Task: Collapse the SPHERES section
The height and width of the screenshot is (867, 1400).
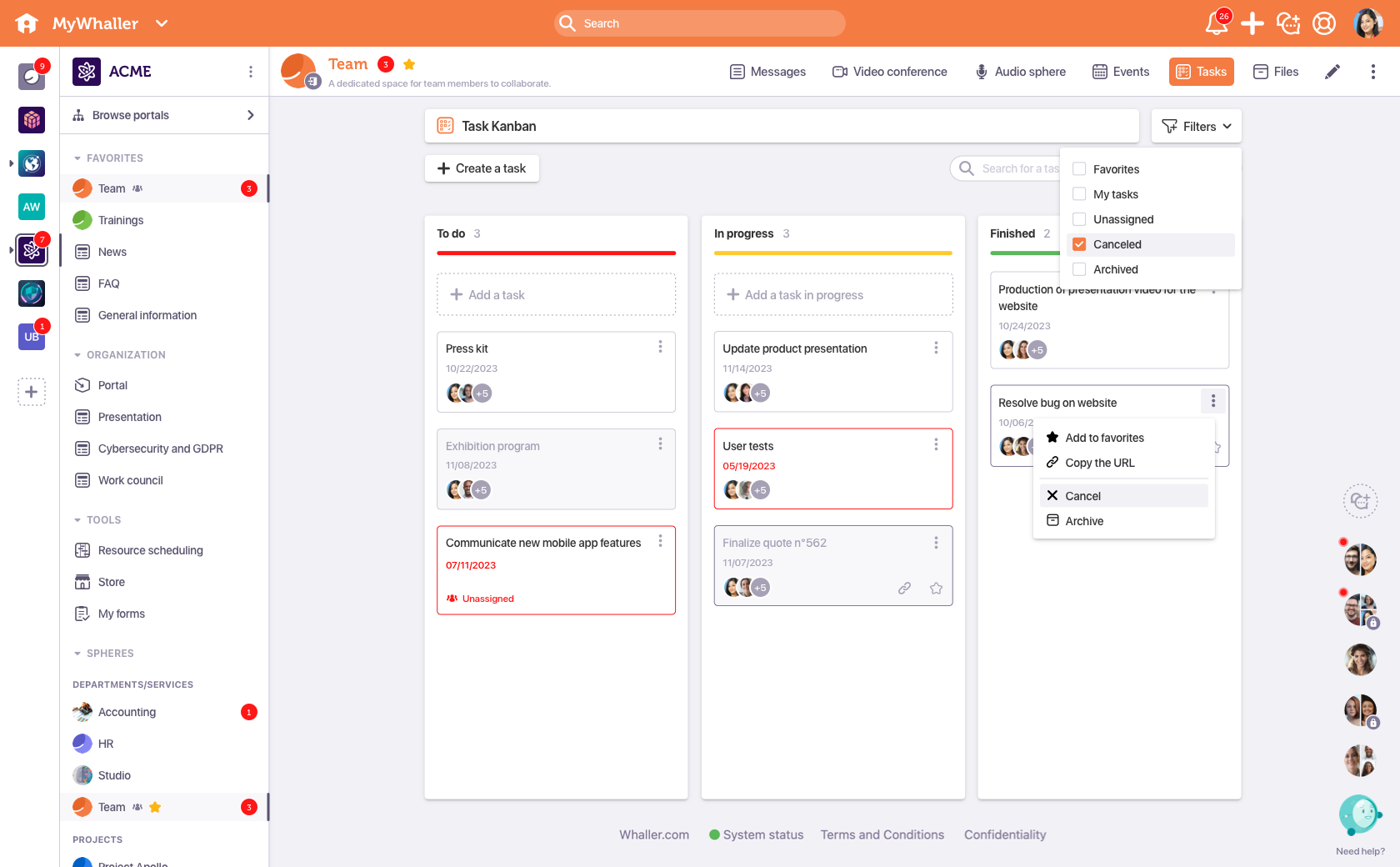Action: click(78, 653)
